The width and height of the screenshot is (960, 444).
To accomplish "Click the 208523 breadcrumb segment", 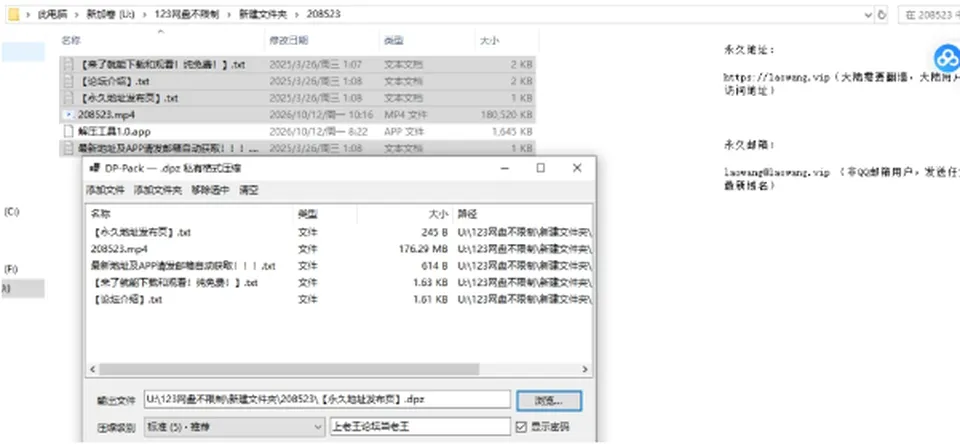I will (x=323, y=15).
